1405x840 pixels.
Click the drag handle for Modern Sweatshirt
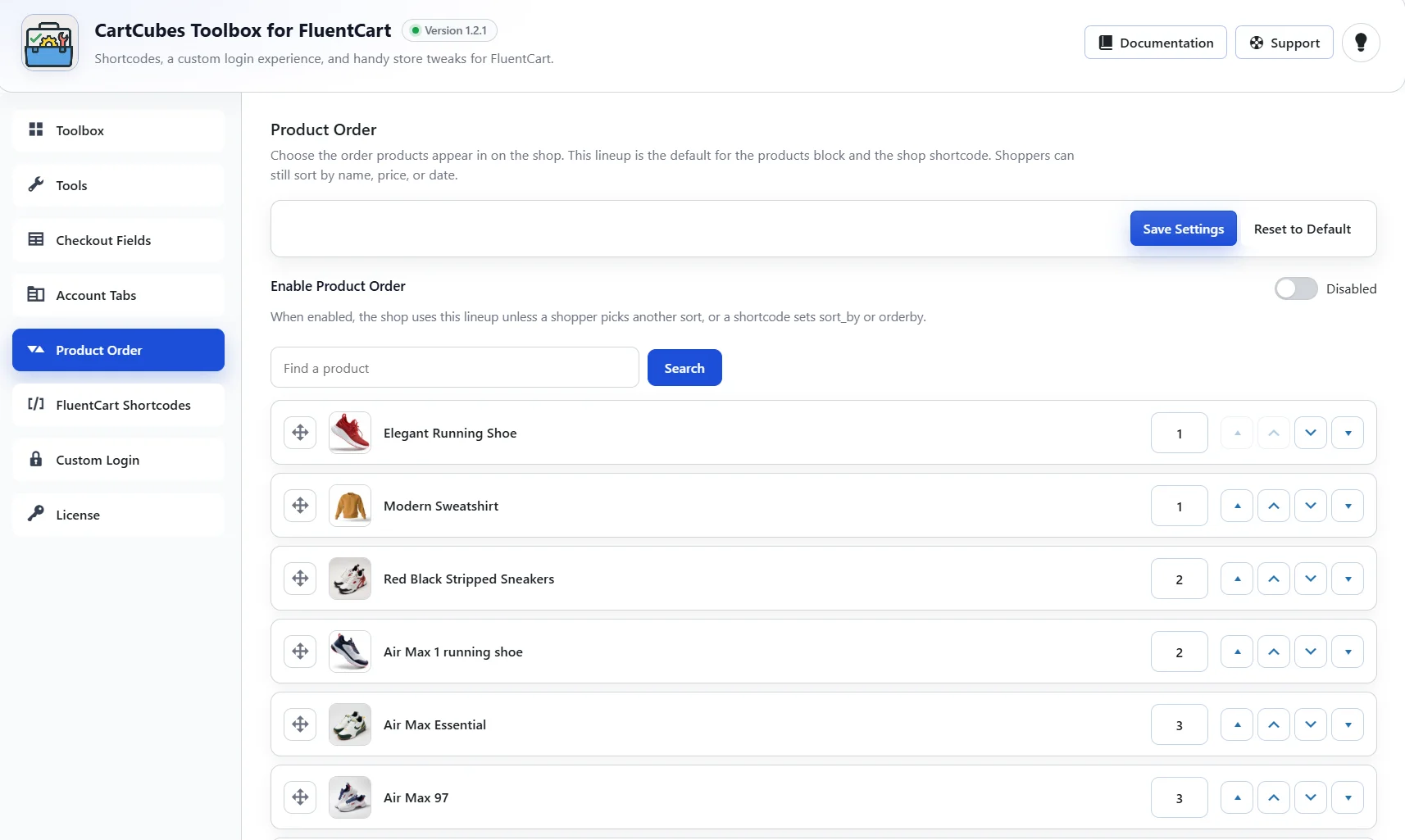click(300, 506)
